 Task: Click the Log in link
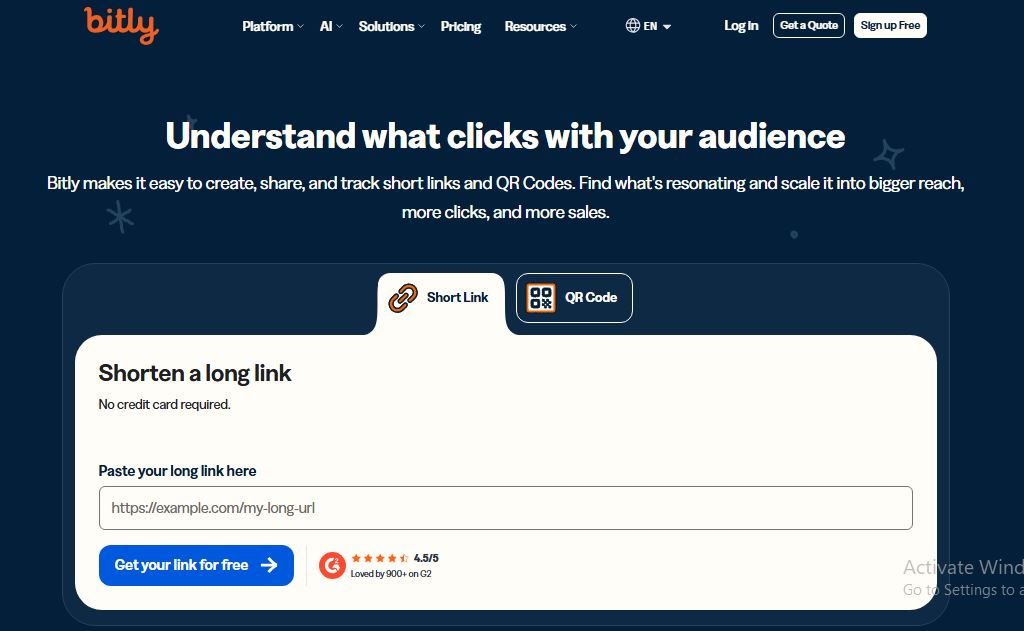(x=741, y=25)
